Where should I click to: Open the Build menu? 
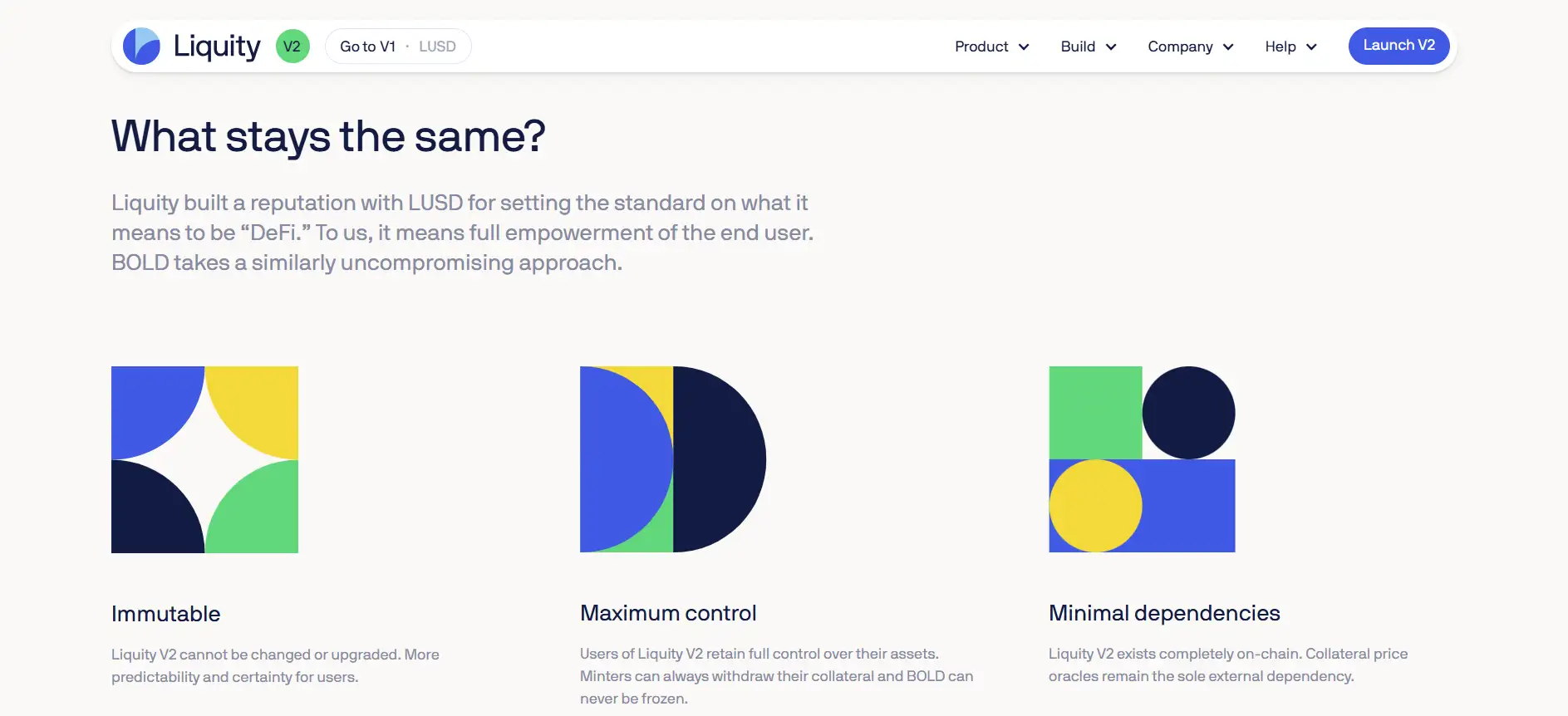pos(1078,47)
